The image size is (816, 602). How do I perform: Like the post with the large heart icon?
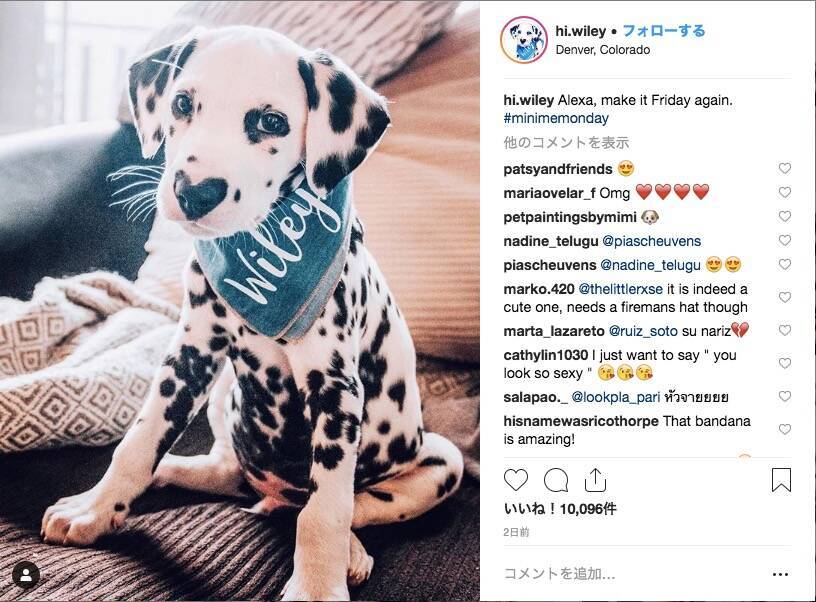[516, 480]
